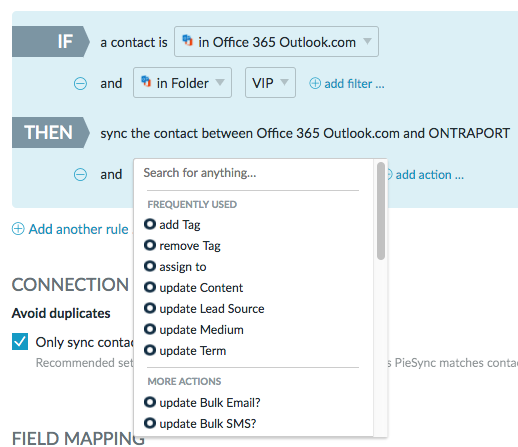Click the 'Avoid duplicates' heading
Viewport: 518px width, 447px height.
61,313
